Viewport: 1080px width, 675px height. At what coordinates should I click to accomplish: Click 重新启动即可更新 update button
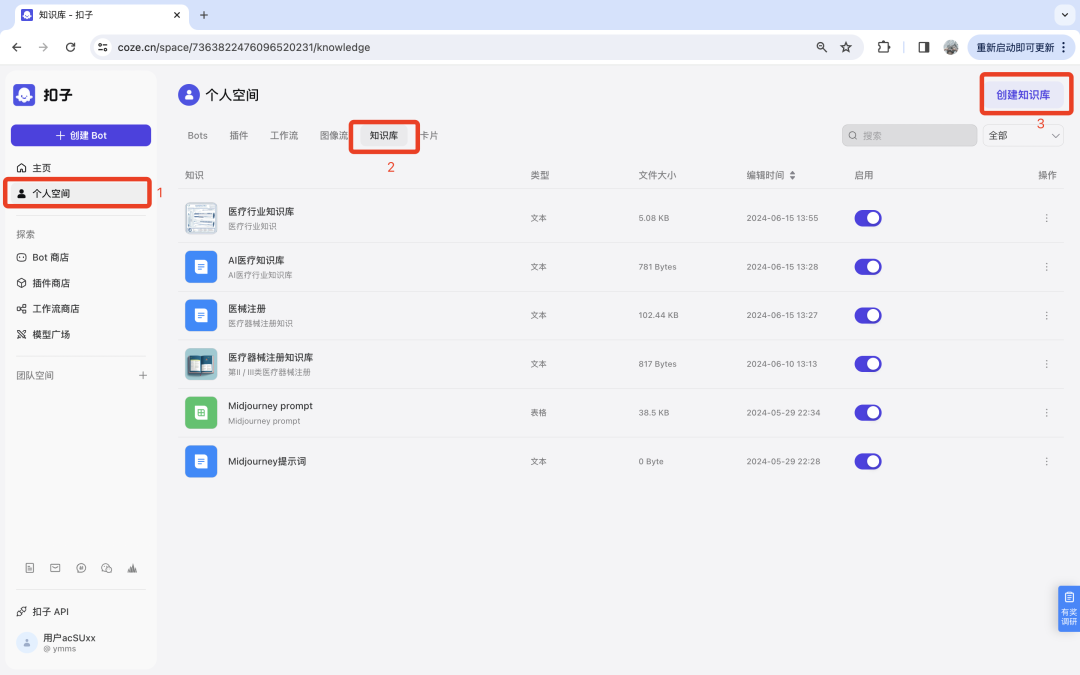[x=1021, y=48]
